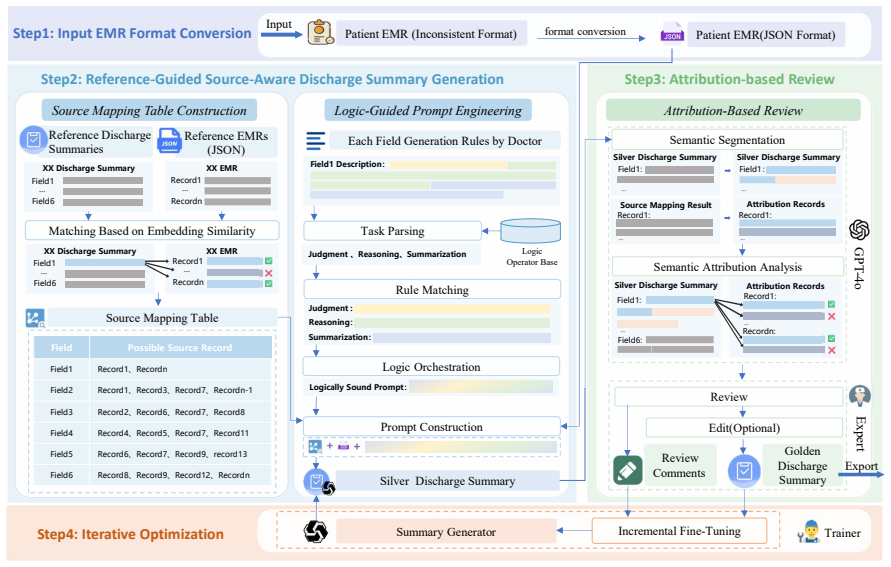The height and width of the screenshot is (567, 891).
Task: Click the Patient EMR (Inconsistent Format) box
Action: [431, 34]
